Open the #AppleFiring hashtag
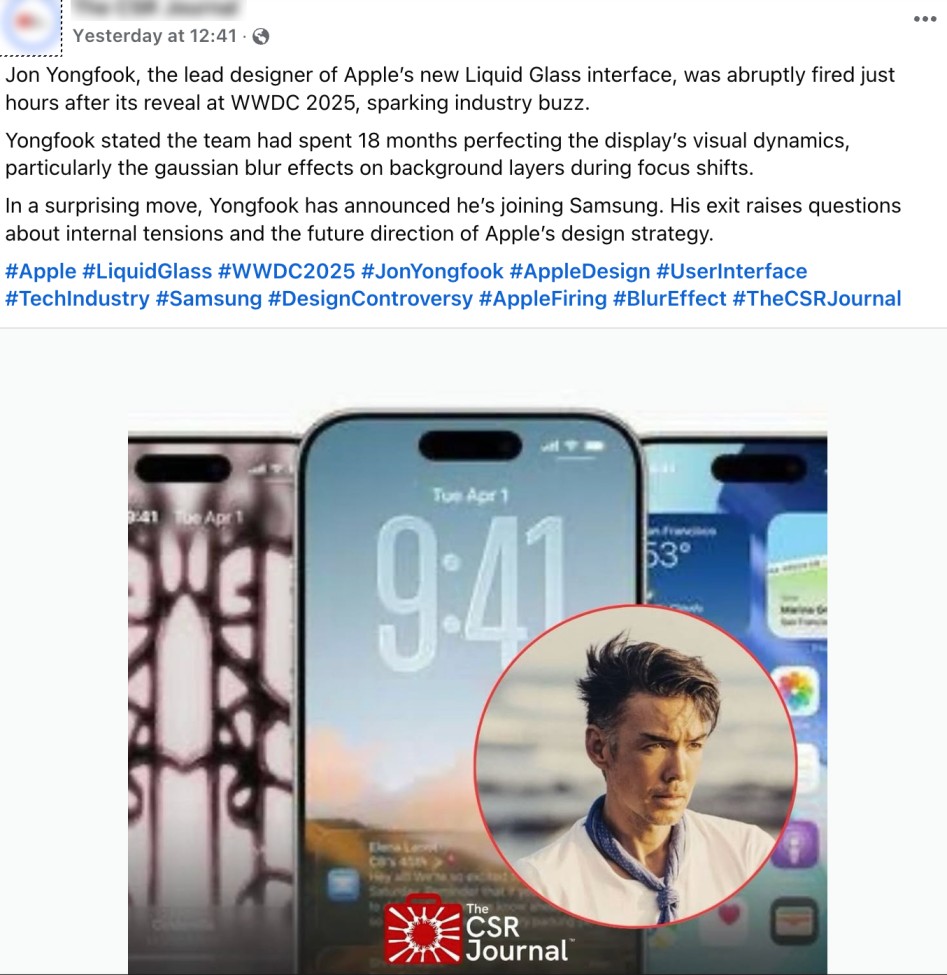The height and width of the screenshot is (975, 947). point(543,298)
